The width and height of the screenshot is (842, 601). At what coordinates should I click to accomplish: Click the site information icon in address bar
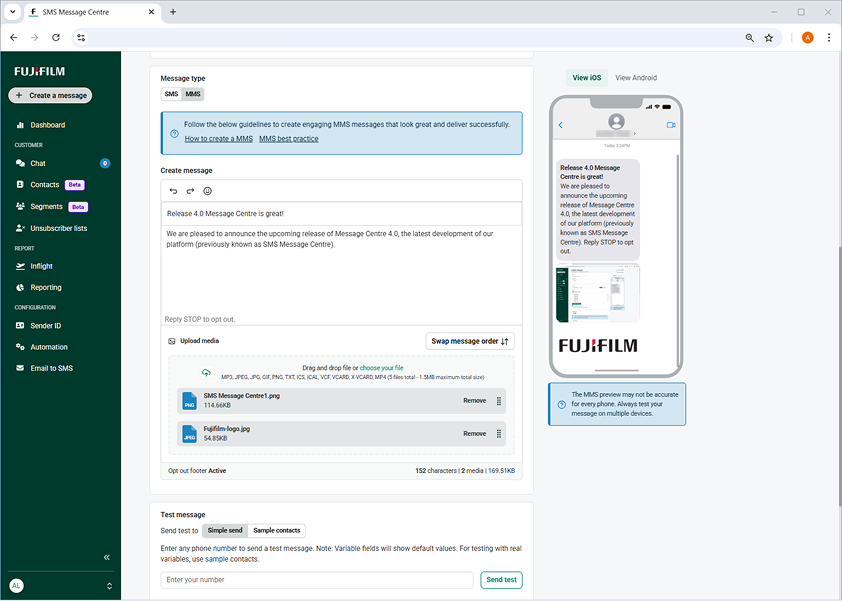point(81,38)
